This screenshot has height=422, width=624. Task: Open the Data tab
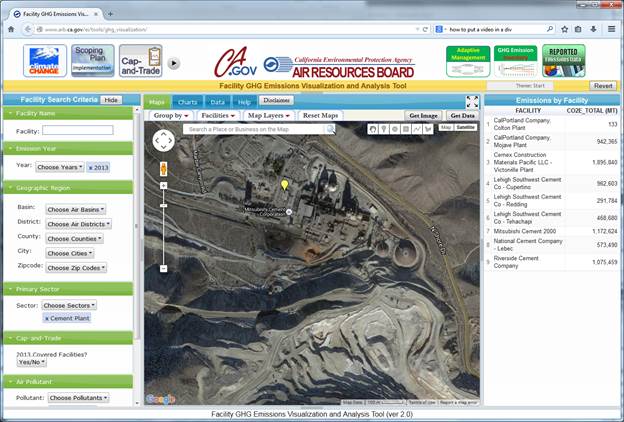point(216,102)
